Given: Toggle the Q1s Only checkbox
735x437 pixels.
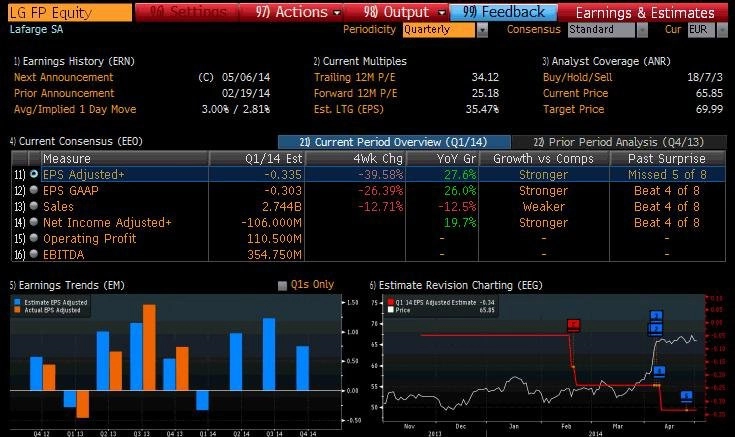Looking at the screenshot, I should tap(282, 286).
